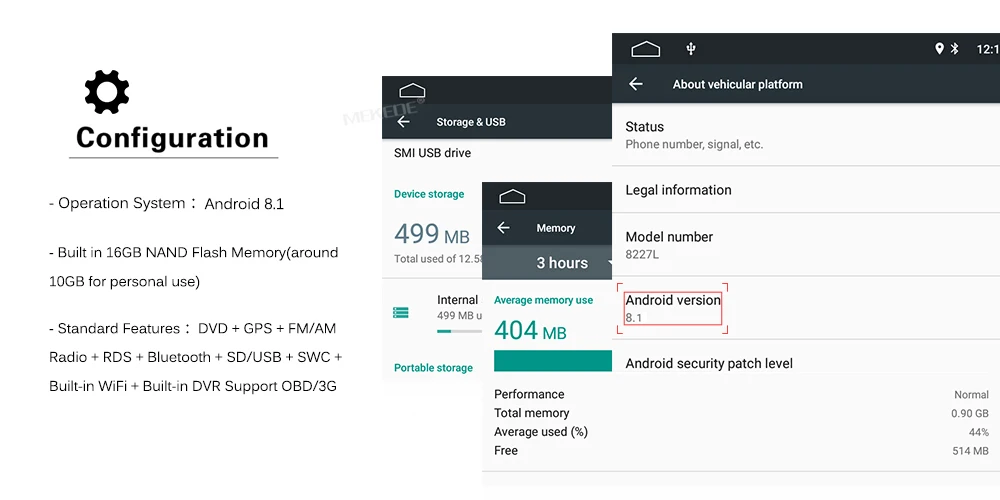The image size is (1000, 500).
Task: Select Model number 8227L entry
Action: point(806,245)
